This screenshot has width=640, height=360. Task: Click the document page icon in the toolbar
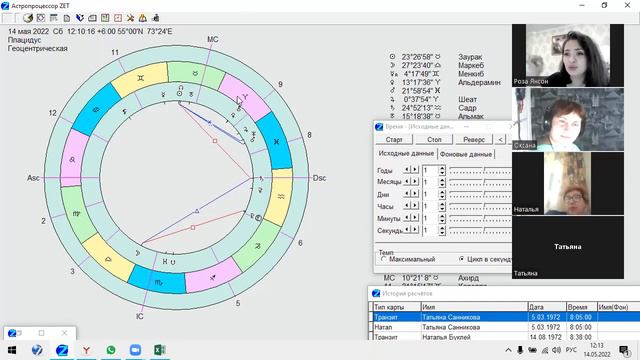tap(67, 18)
